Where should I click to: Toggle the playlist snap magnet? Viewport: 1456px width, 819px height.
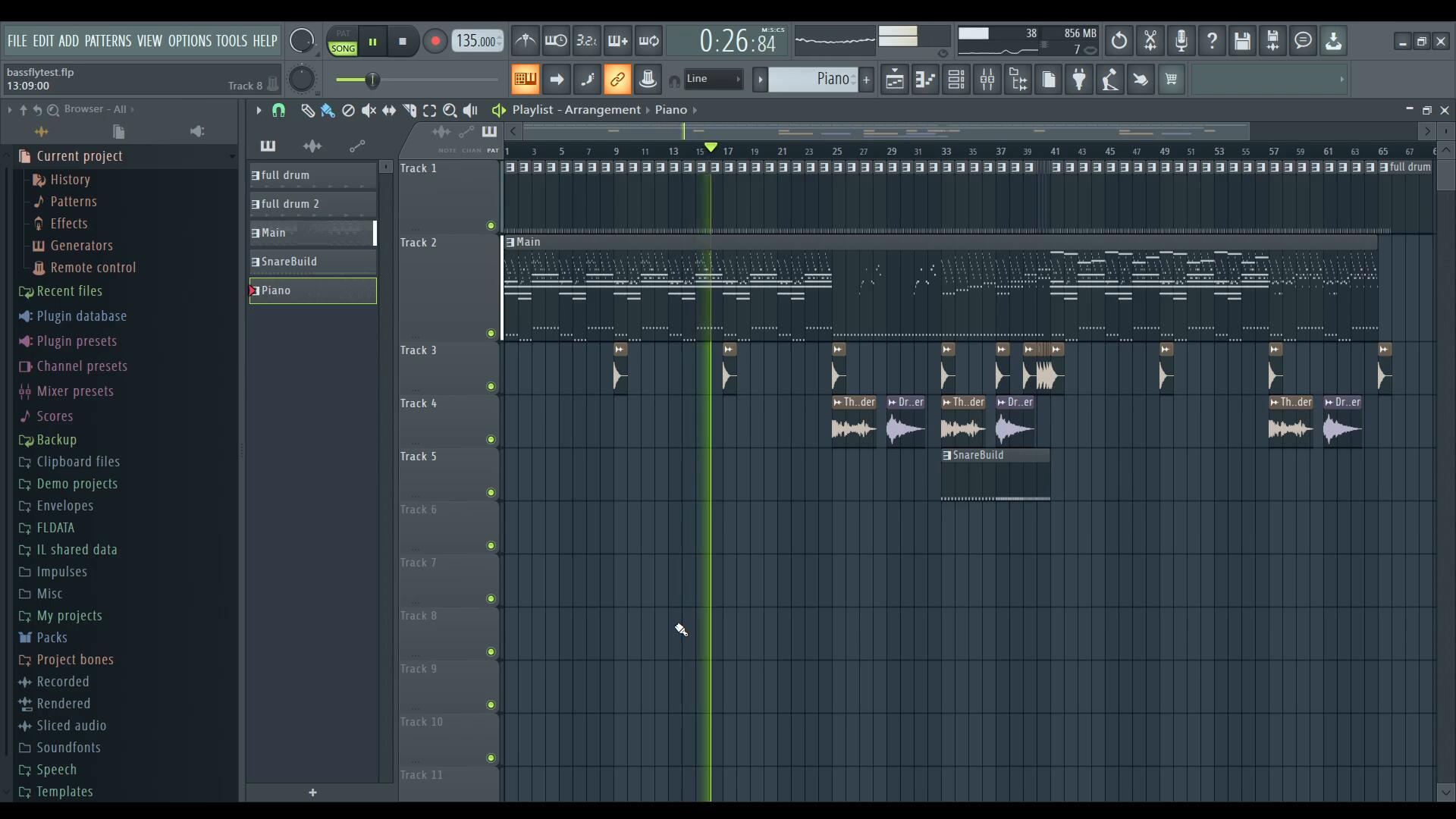coord(278,111)
